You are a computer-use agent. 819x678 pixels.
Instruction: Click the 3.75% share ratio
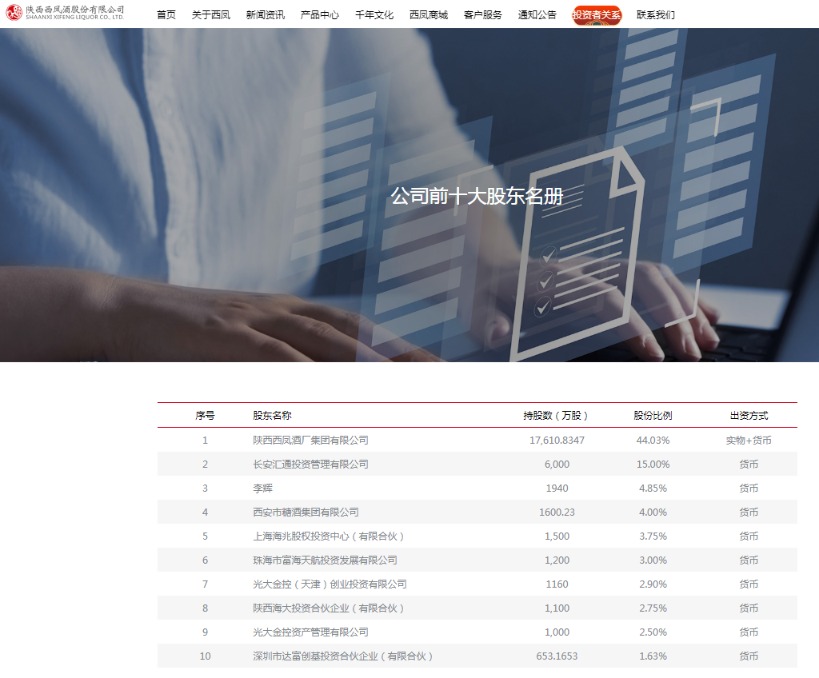tap(653, 536)
